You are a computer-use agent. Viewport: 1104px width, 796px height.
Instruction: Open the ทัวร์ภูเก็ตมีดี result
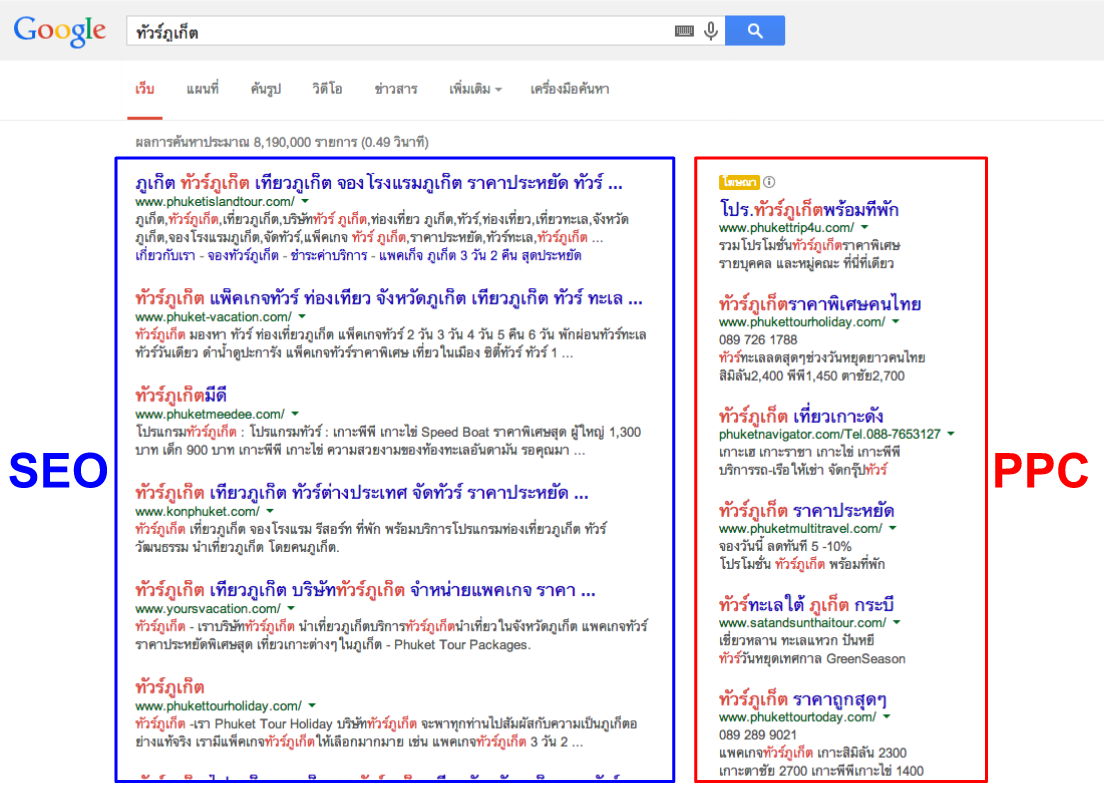(x=181, y=396)
